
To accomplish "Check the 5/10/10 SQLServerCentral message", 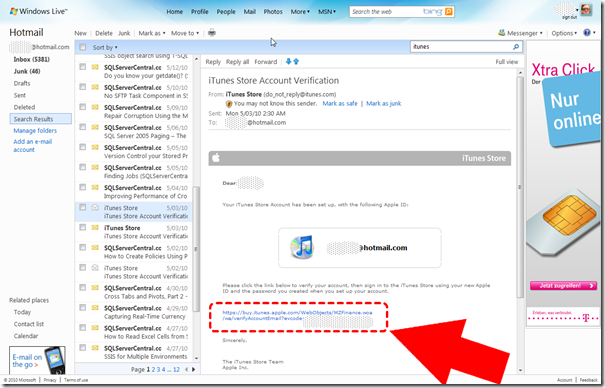I will point(83,87).
